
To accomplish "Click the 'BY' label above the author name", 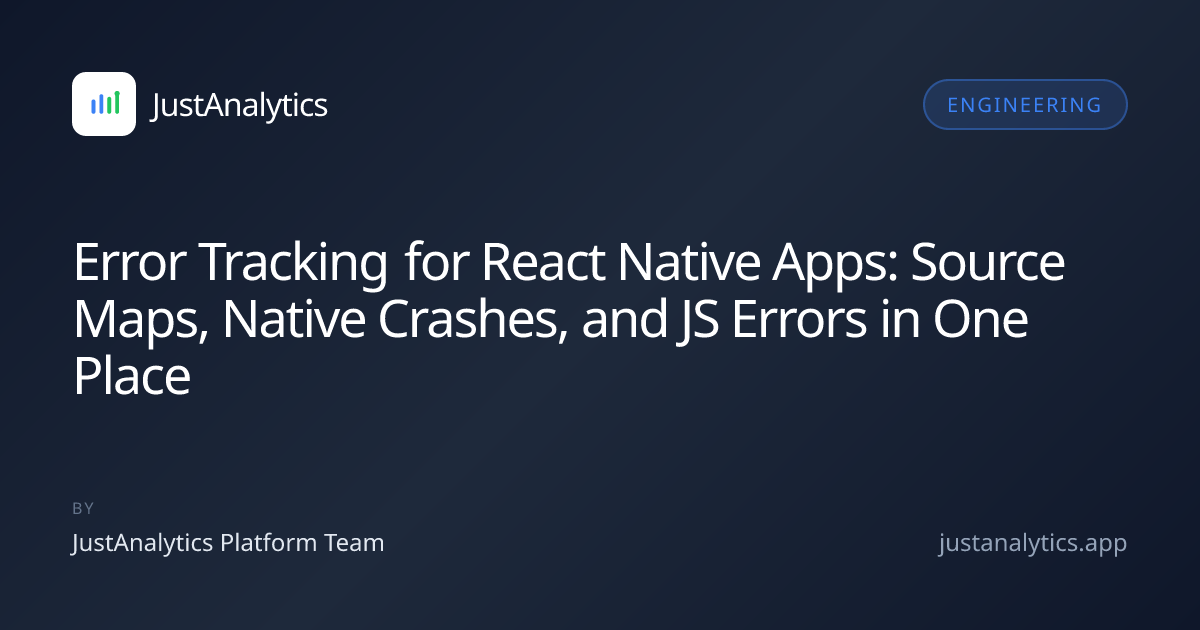I will [83, 508].
